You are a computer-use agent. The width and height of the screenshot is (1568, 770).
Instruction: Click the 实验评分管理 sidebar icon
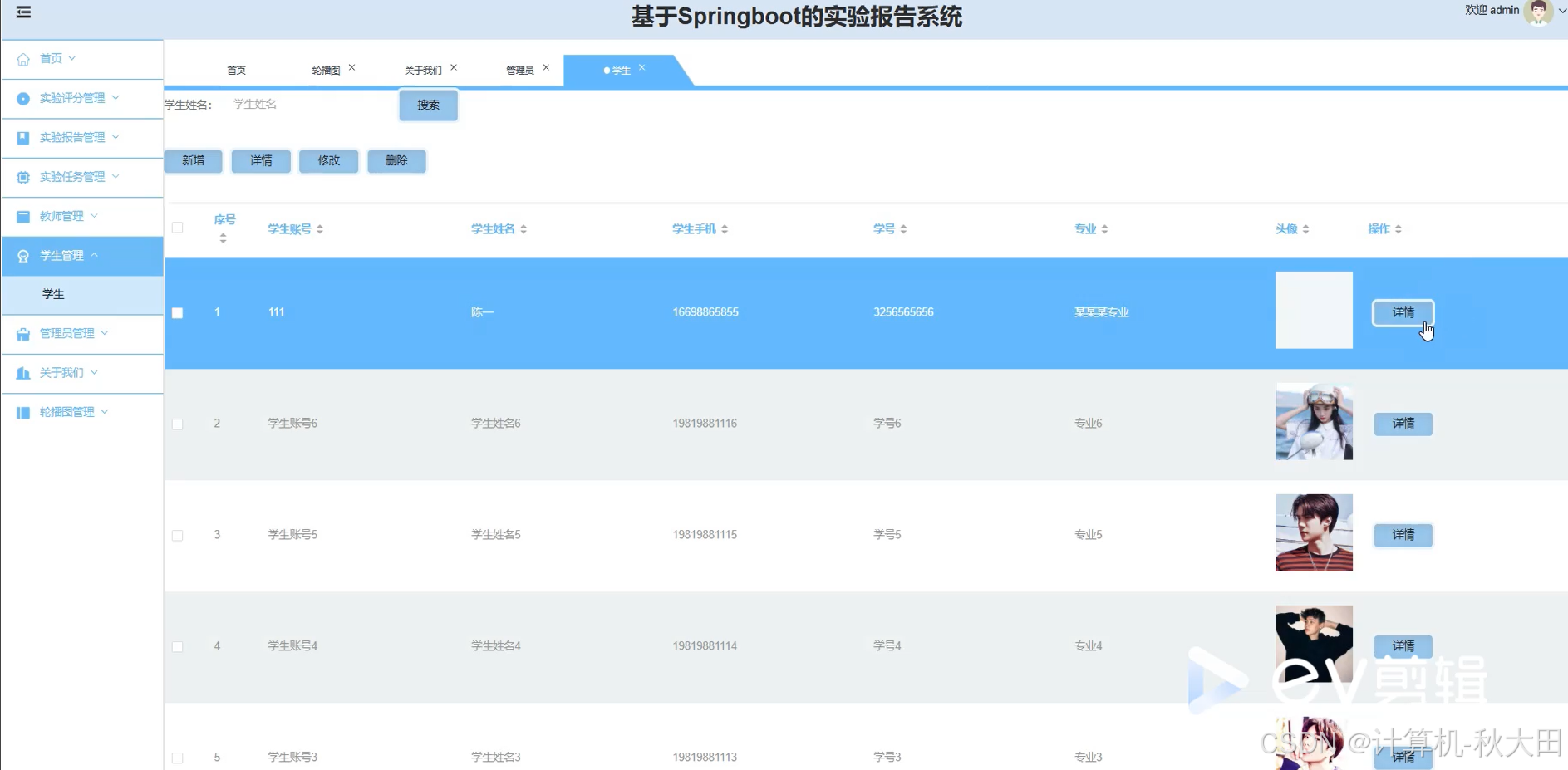click(22, 98)
